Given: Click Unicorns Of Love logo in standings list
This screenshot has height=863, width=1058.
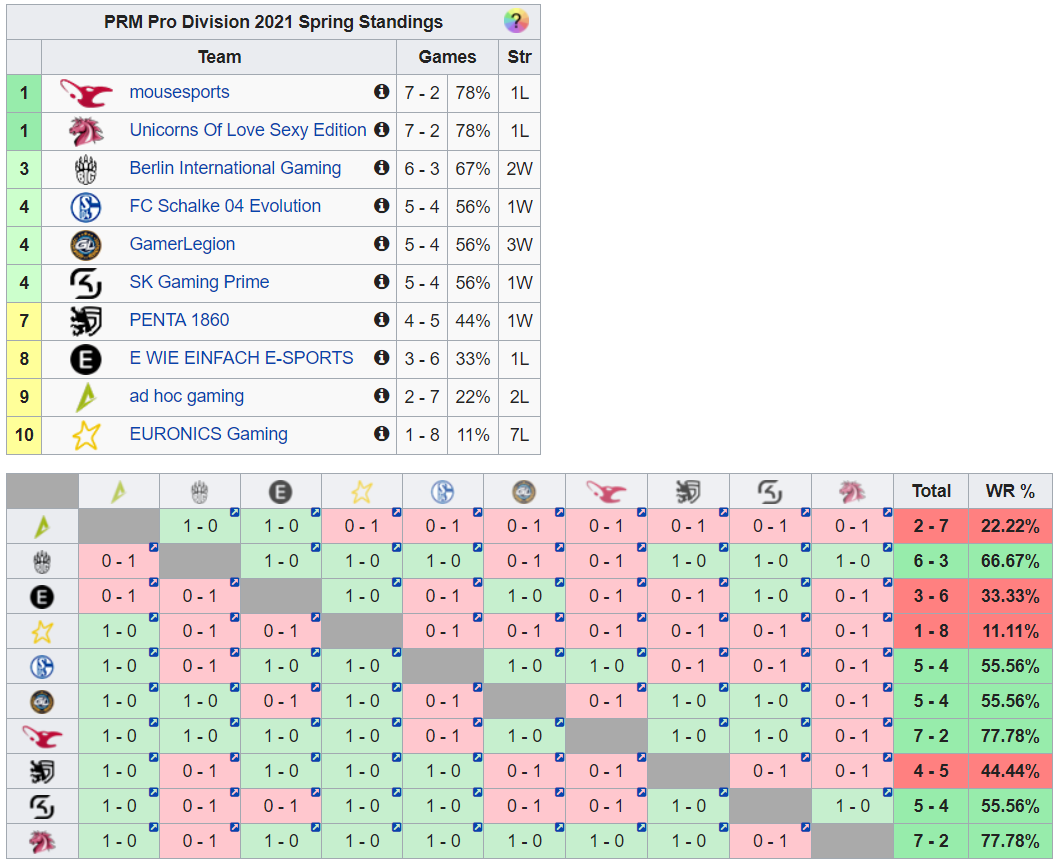Looking at the screenshot, I should tap(86, 131).
